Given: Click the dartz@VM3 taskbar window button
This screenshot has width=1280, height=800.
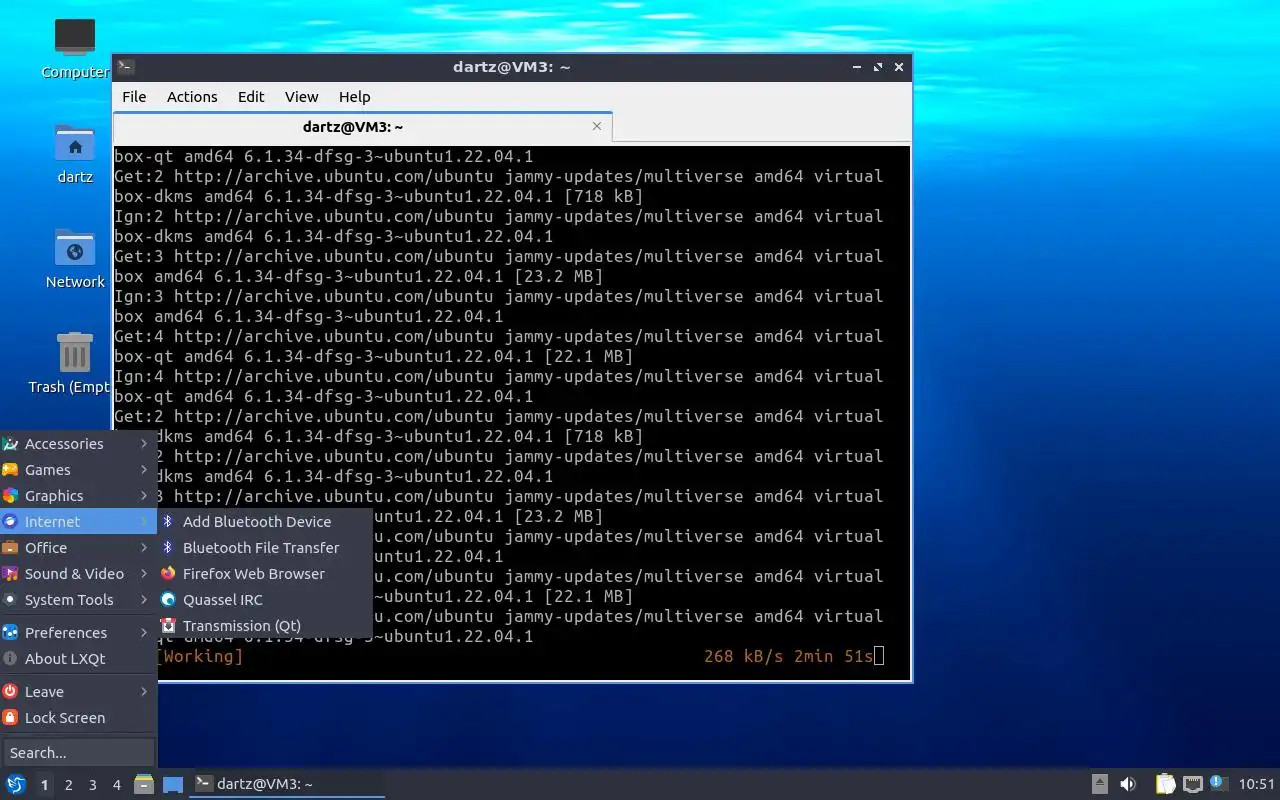Looking at the screenshot, I should point(288,784).
